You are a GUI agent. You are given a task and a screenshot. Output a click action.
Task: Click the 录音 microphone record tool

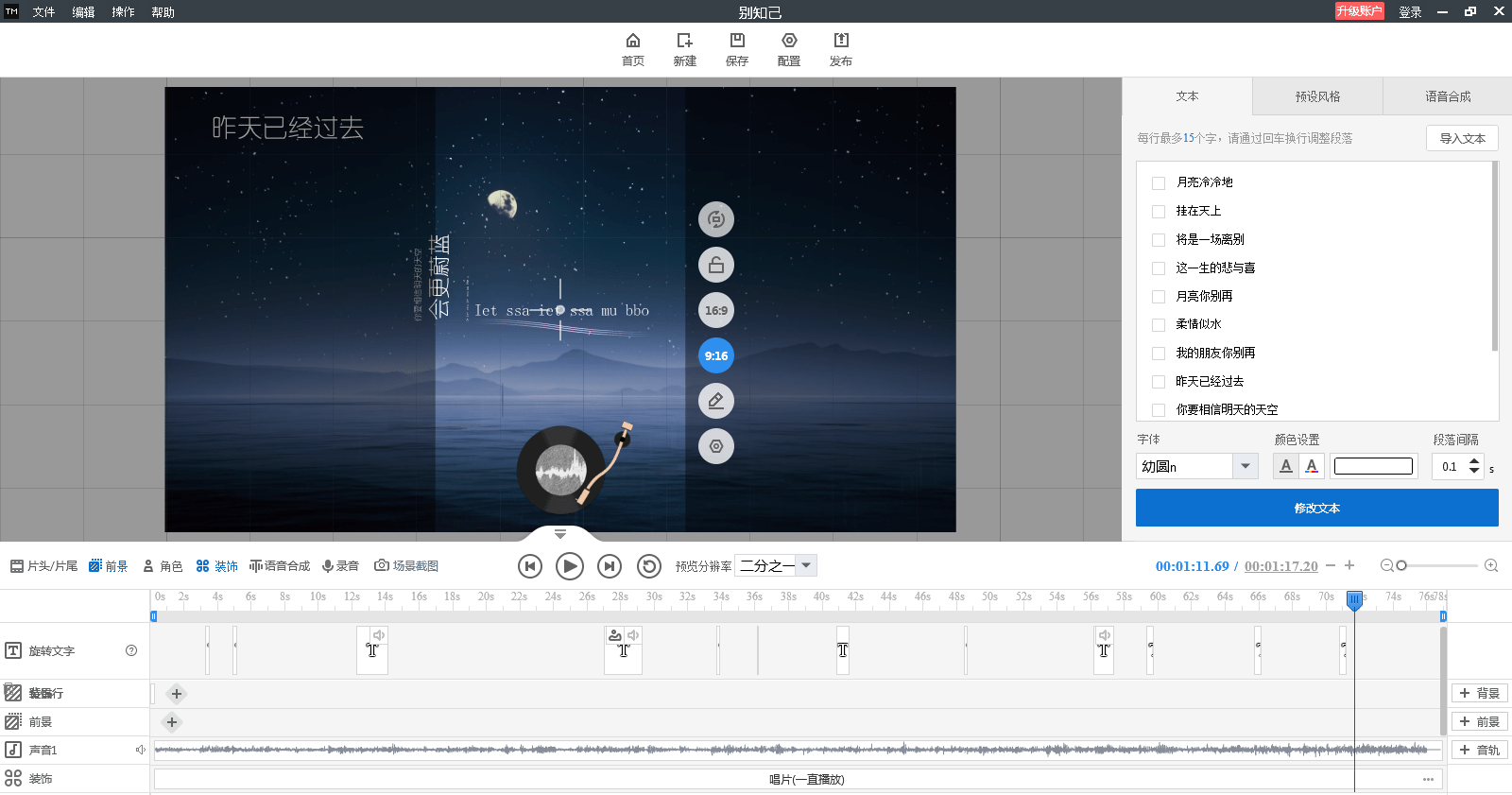coord(340,565)
